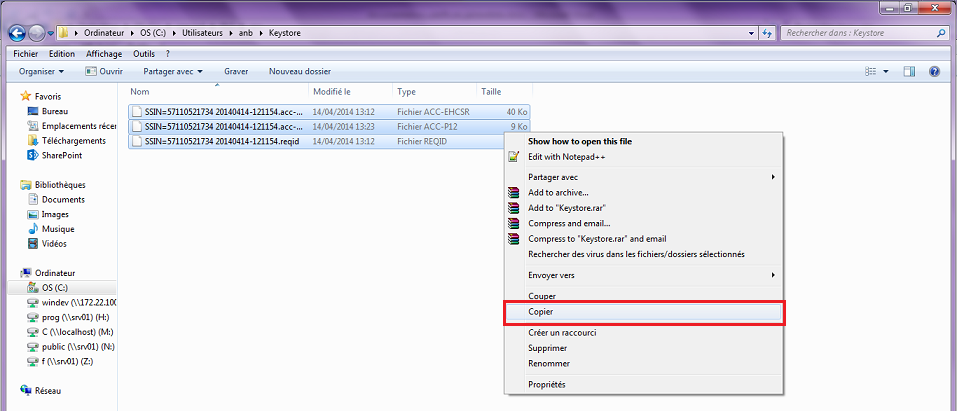Open Téléchargements folder in sidebar
957x411 pixels.
(67, 140)
